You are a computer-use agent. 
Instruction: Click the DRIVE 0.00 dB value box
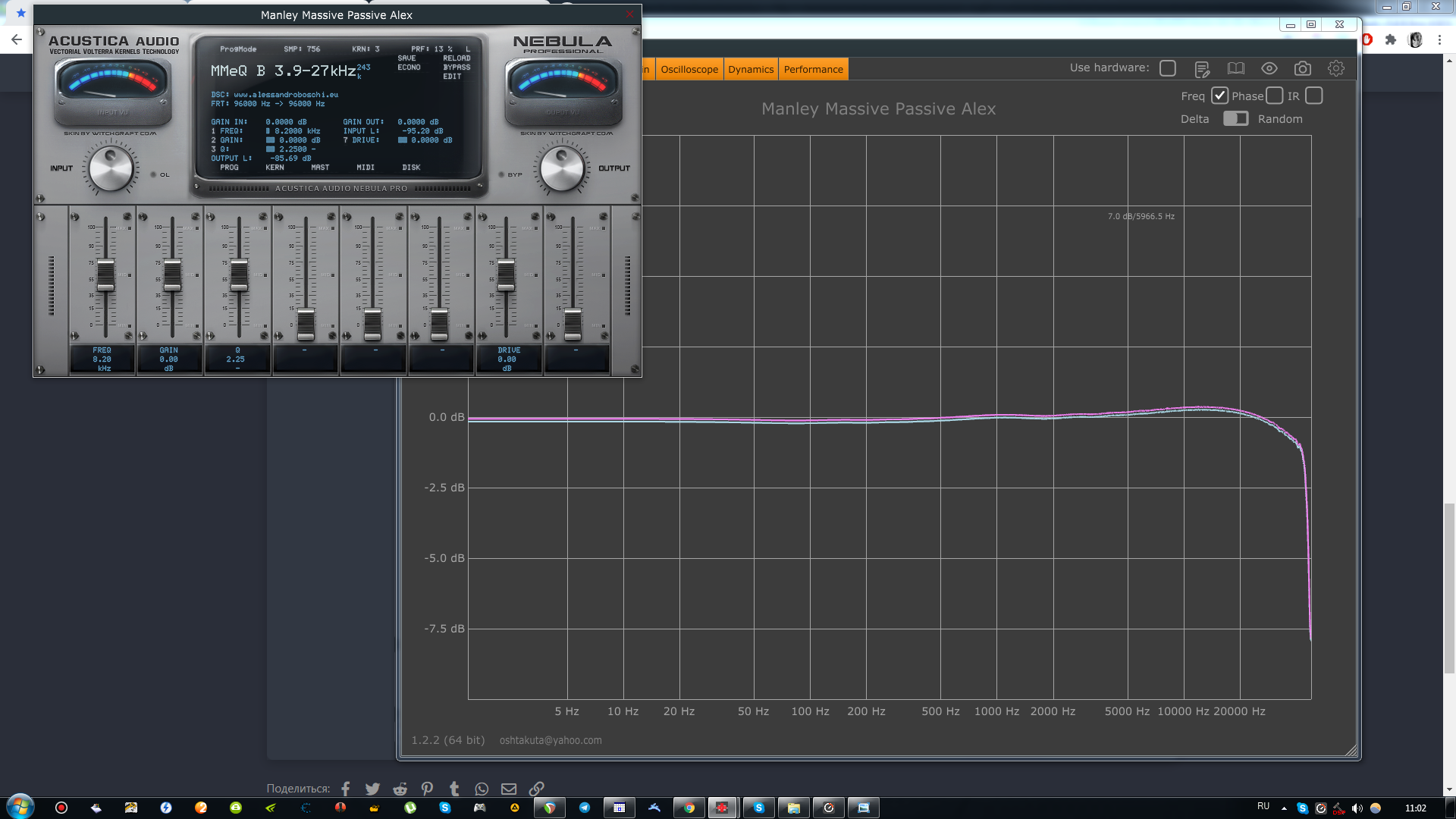point(508,359)
